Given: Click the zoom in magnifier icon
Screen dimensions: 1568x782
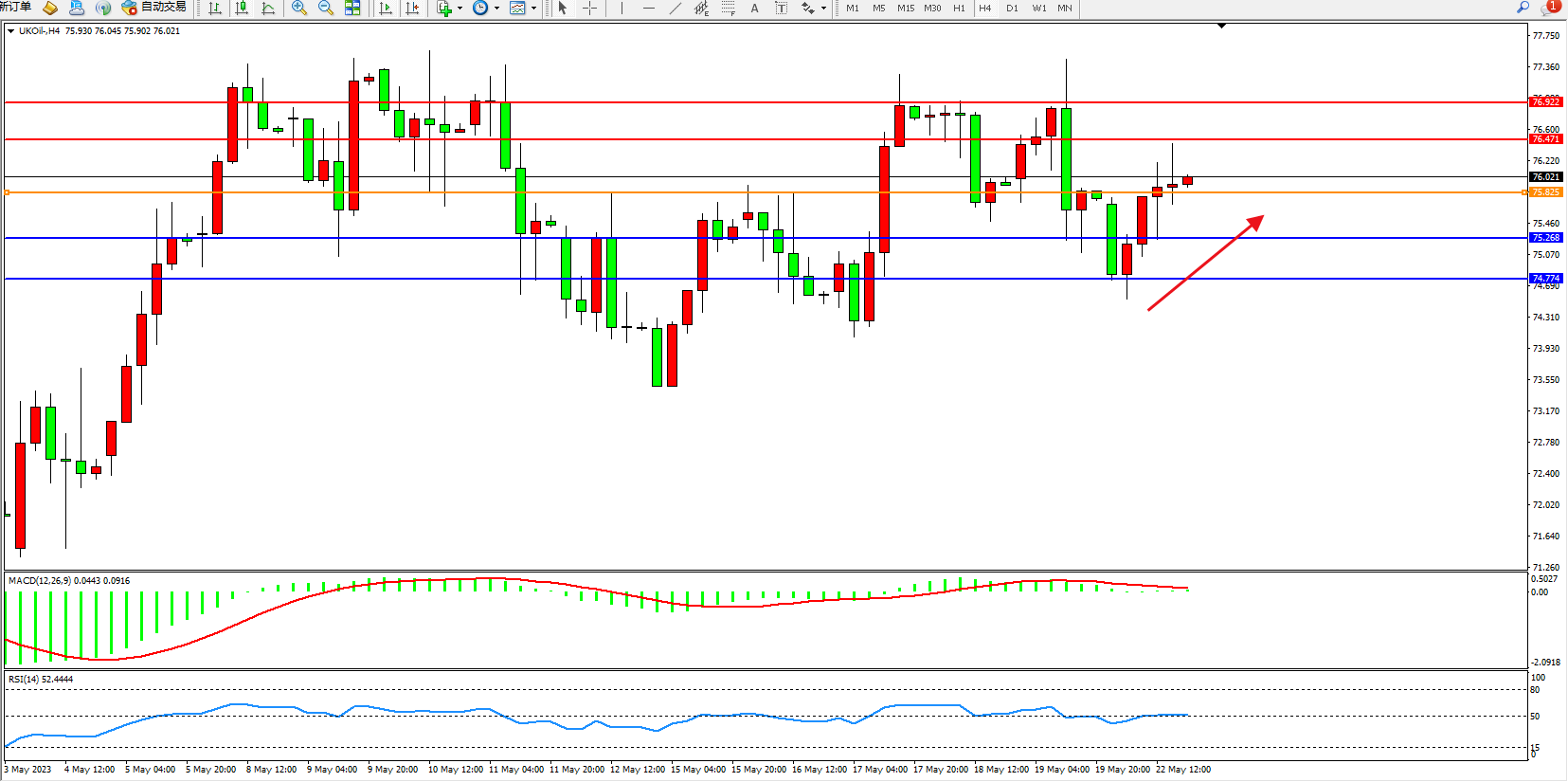Looking at the screenshot, I should coord(299,8).
